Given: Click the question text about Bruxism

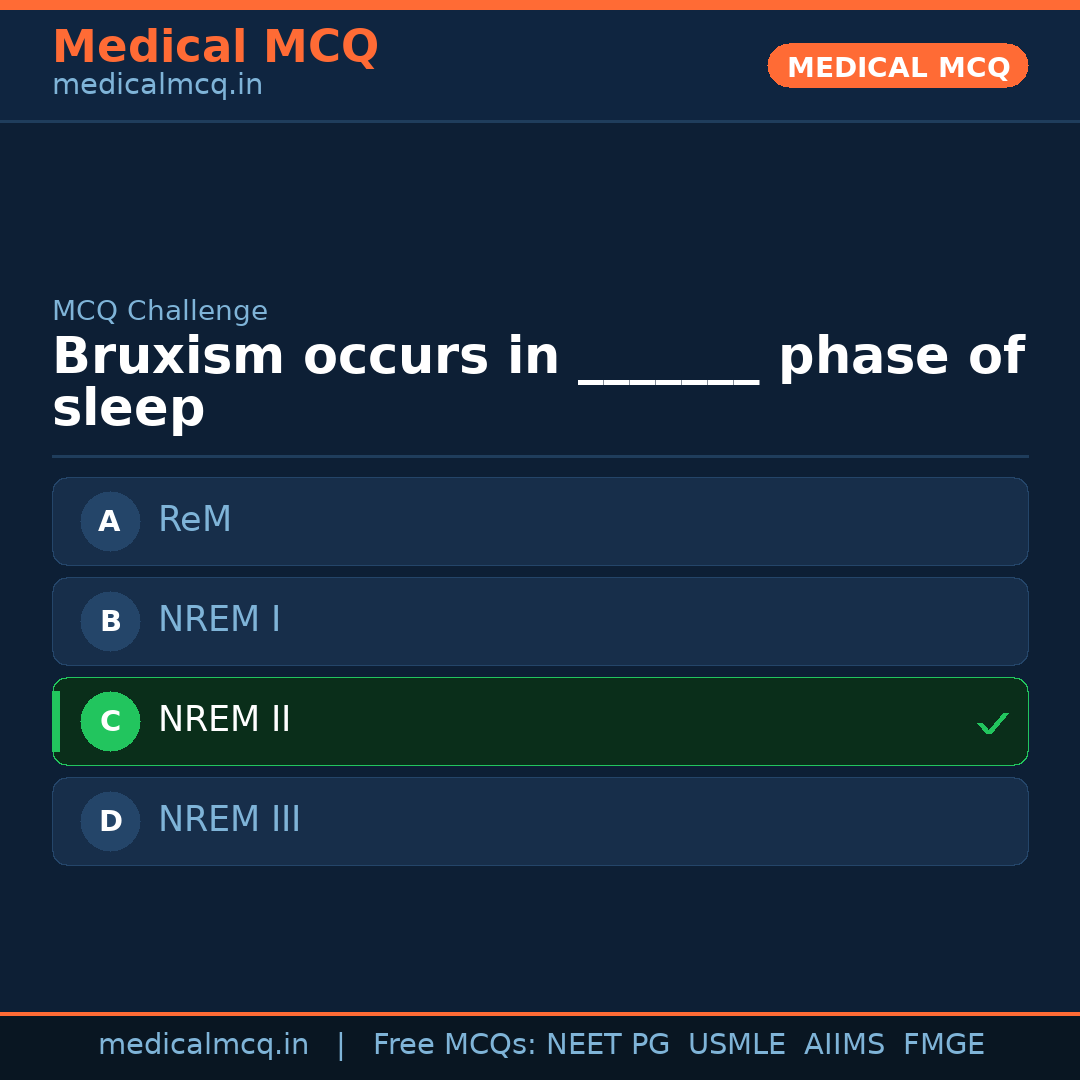Looking at the screenshot, I should point(540,380).
